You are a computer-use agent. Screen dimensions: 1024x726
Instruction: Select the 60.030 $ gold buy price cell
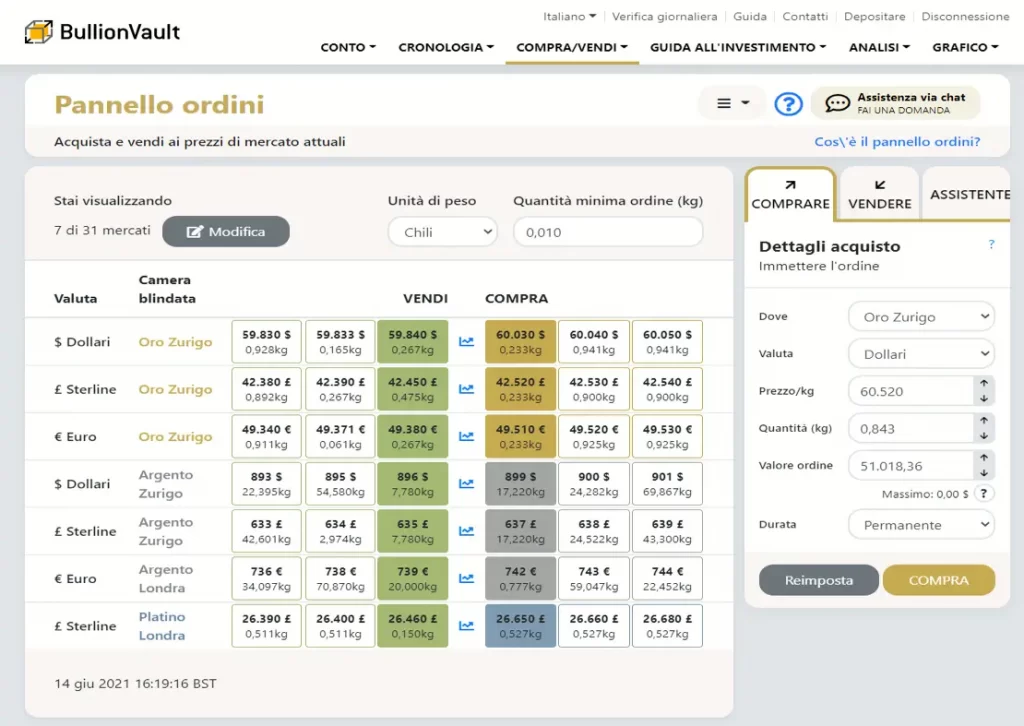pyautogui.click(x=520, y=342)
